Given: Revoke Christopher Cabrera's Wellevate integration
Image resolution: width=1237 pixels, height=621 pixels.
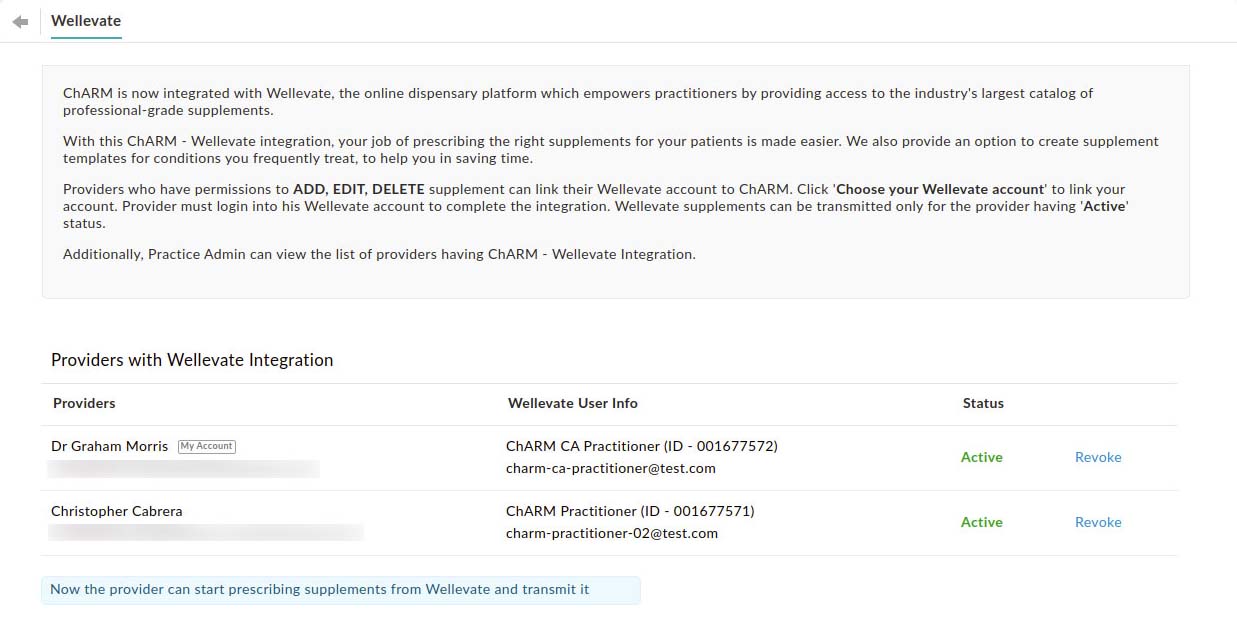Looking at the screenshot, I should [x=1098, y=522].
